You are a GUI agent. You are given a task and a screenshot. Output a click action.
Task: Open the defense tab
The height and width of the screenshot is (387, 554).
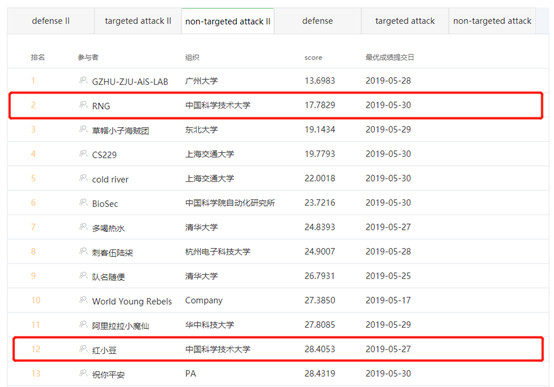pos(317,21)
